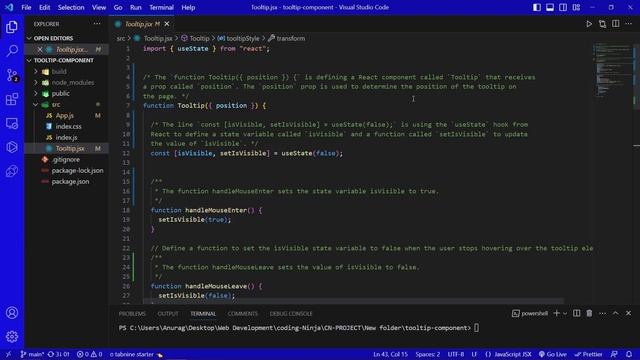
Task: Click Prettier in status bar
Action: (x=588, y=354)
